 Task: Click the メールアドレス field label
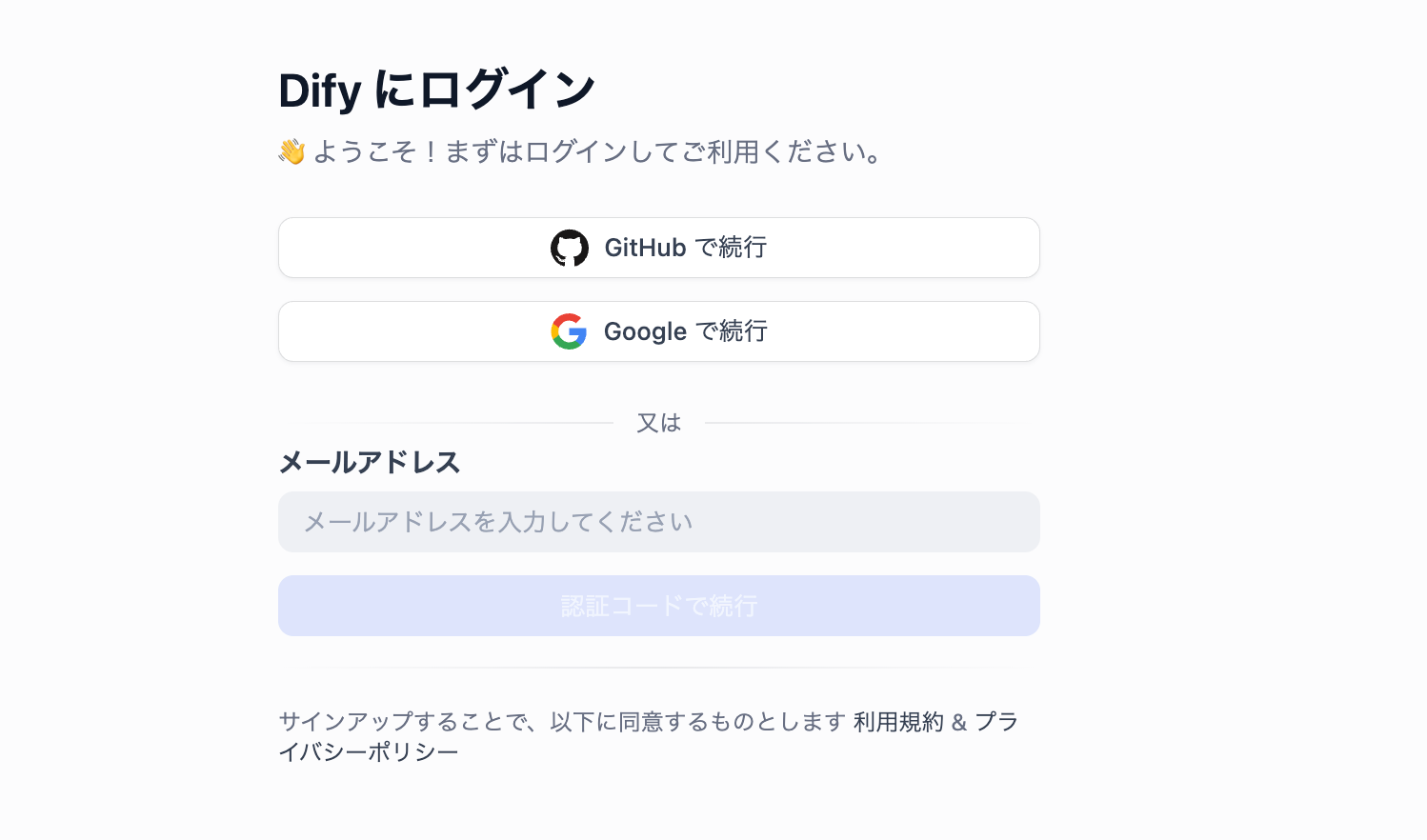pyautogui.click(x=370, y=463)
